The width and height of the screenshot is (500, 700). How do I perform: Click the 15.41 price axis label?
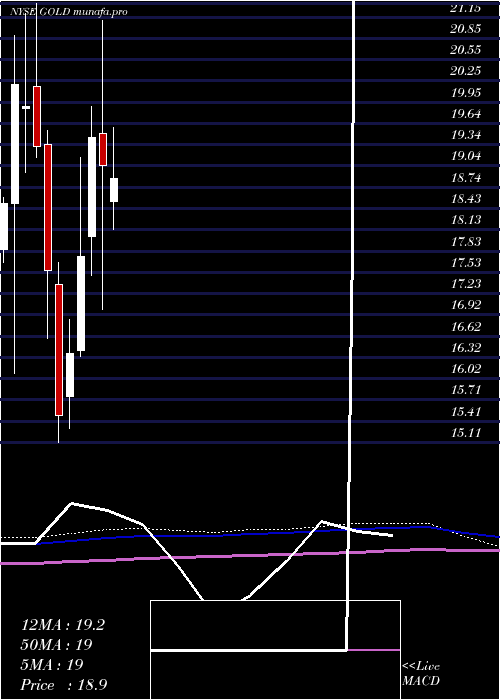pos(466,412)
